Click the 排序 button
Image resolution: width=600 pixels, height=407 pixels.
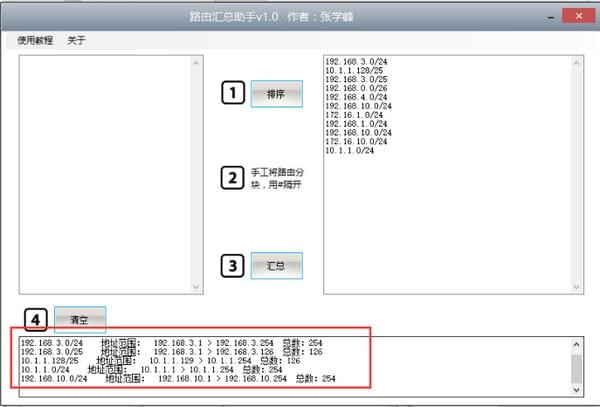pyautogui.click(x=277, y=94)
